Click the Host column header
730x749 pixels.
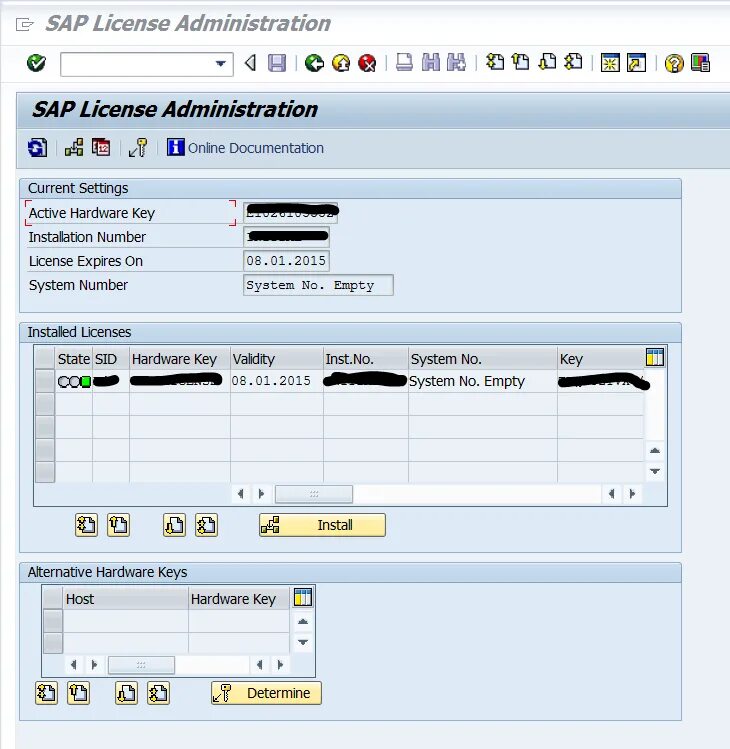[x=126, y=599]
